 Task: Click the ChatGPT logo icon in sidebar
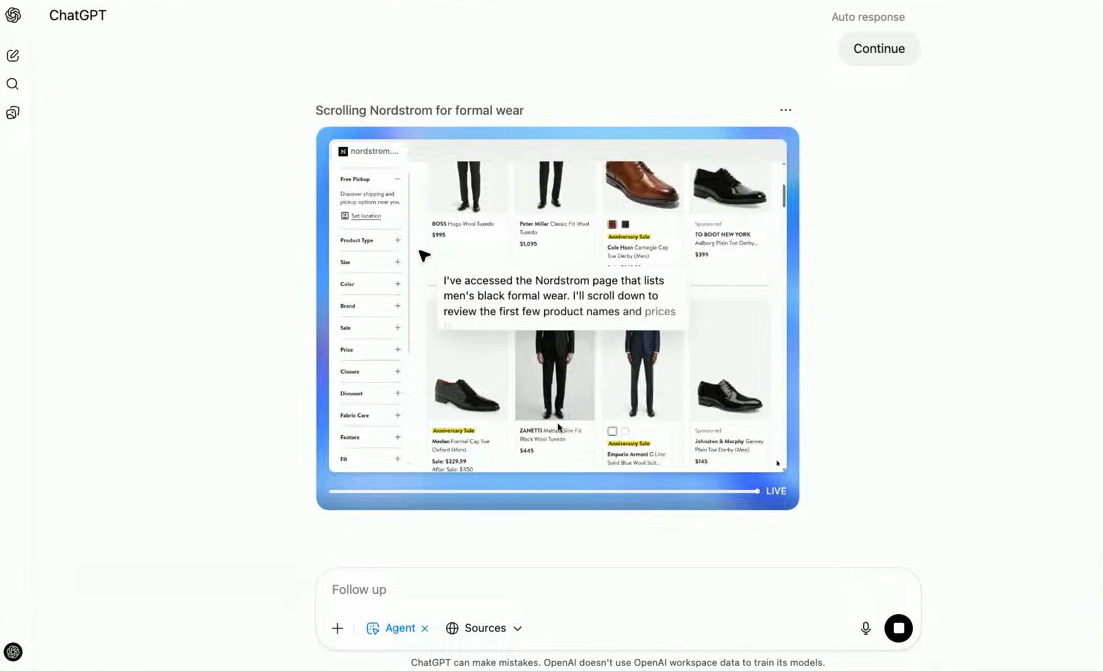[13, 15]
